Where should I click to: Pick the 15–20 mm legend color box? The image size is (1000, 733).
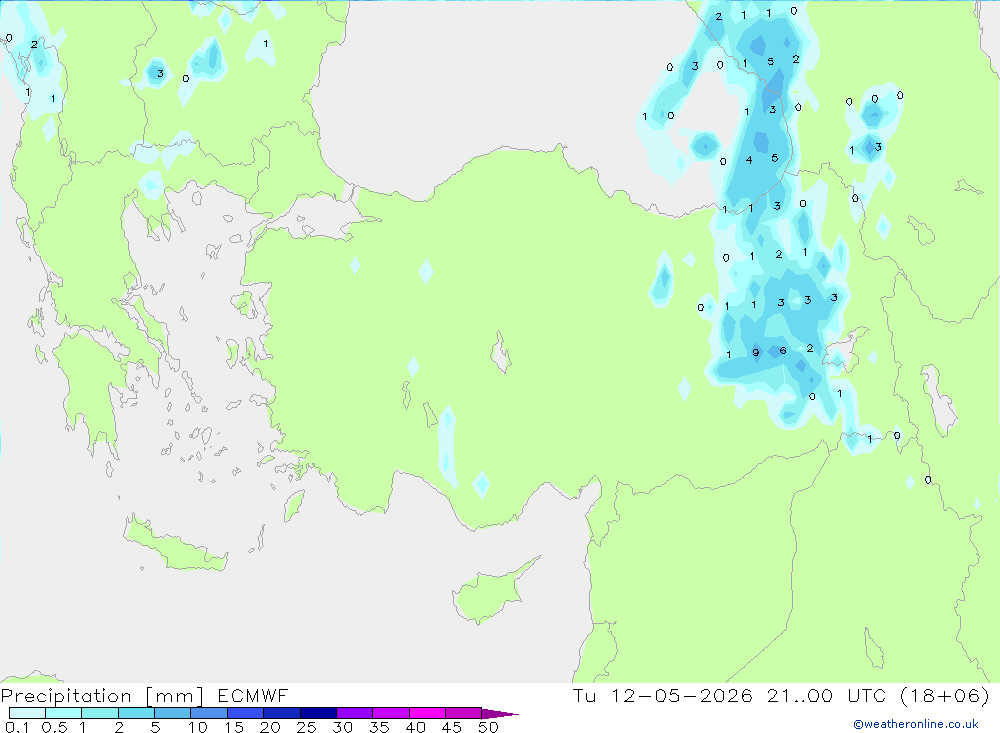[246, 713]
